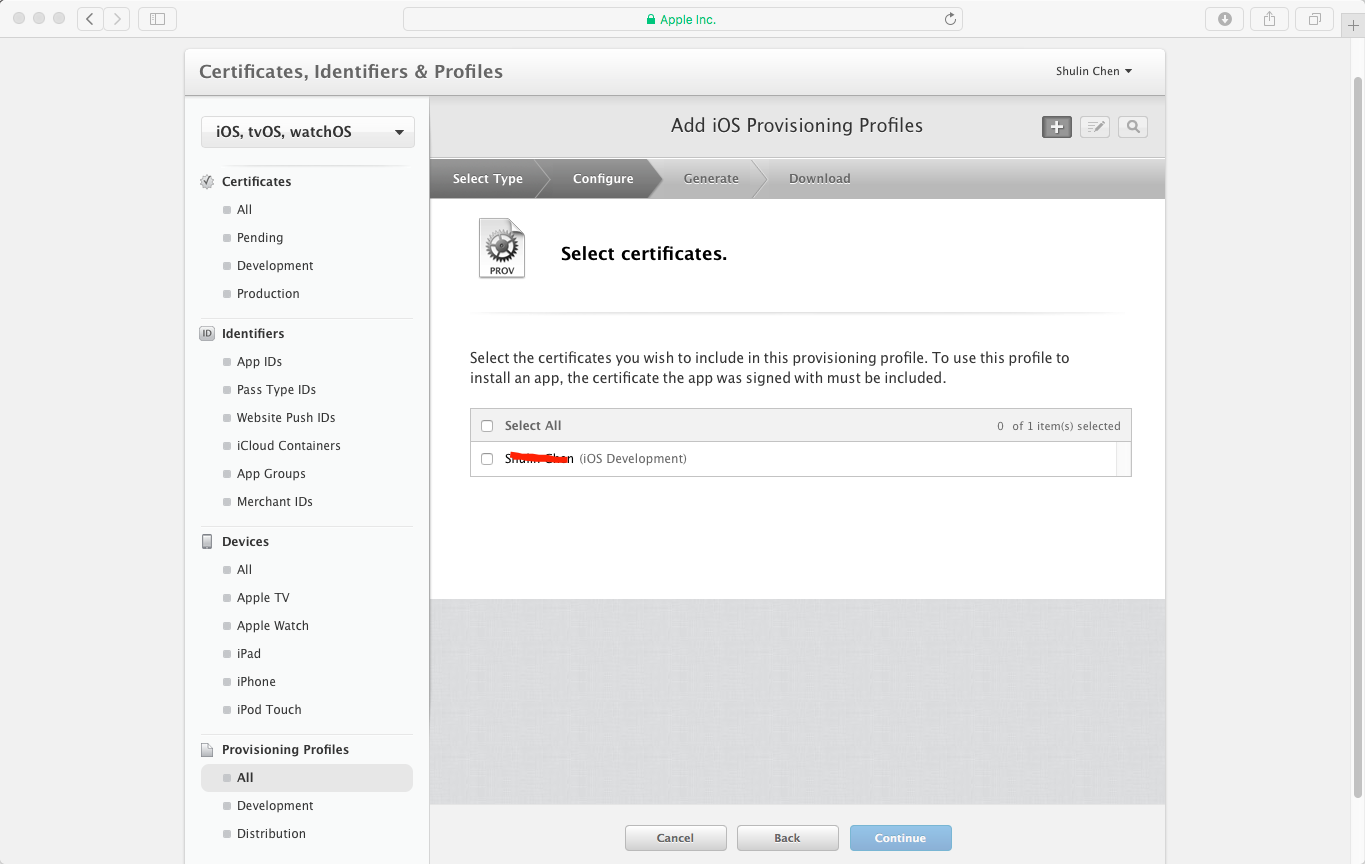Click the add provisioning profile plus icon
1365x864 pixels.
click(x=1057, y=127)
